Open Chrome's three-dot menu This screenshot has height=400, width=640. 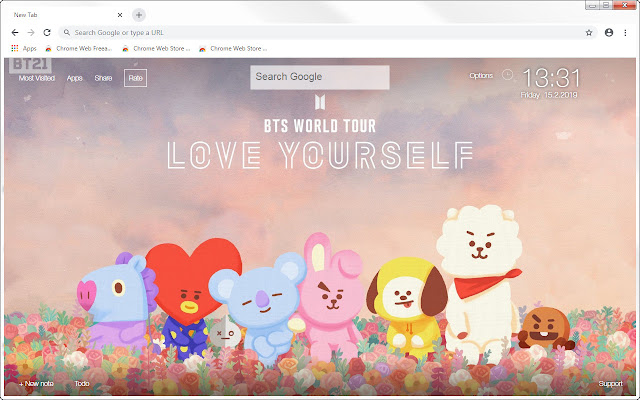click(625, 33)
